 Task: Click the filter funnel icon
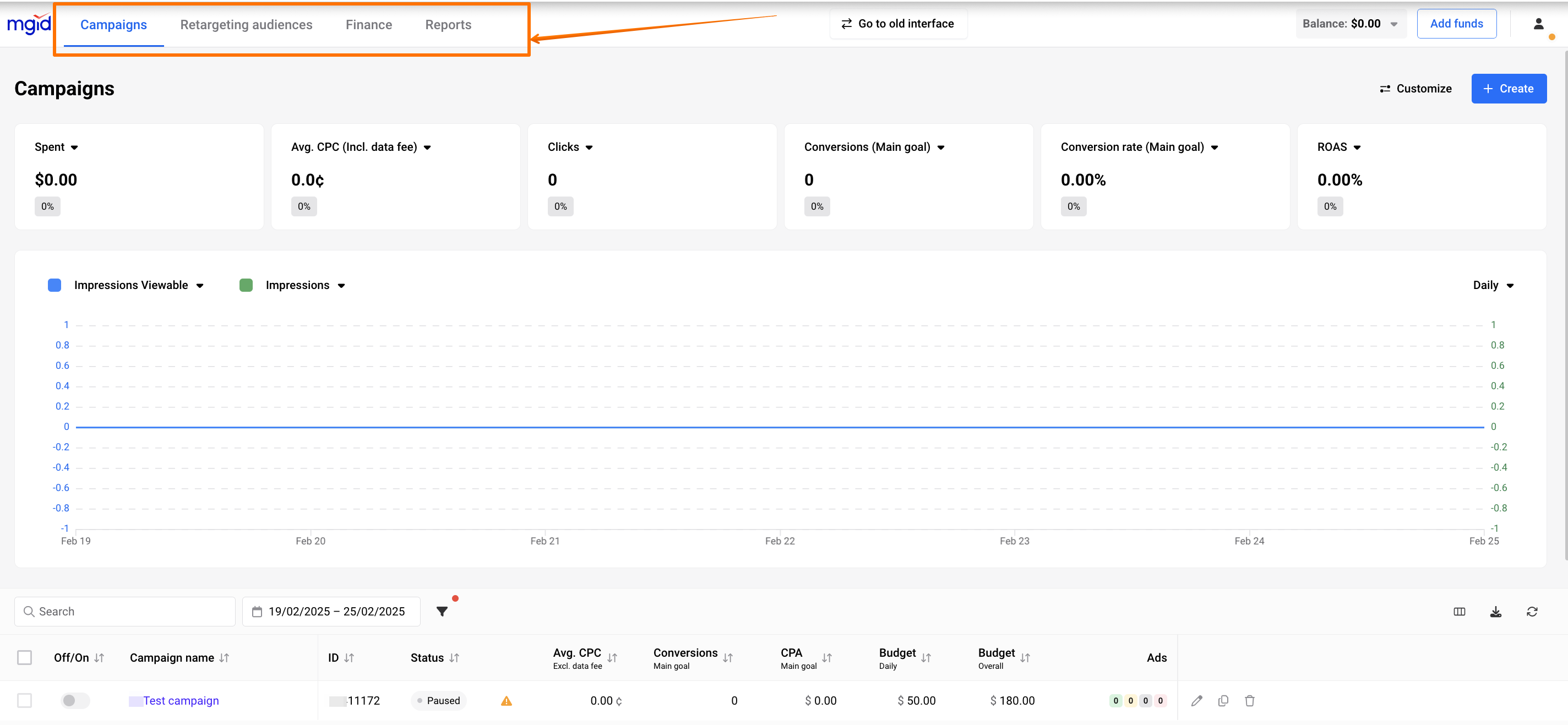(x=442, y=611)
